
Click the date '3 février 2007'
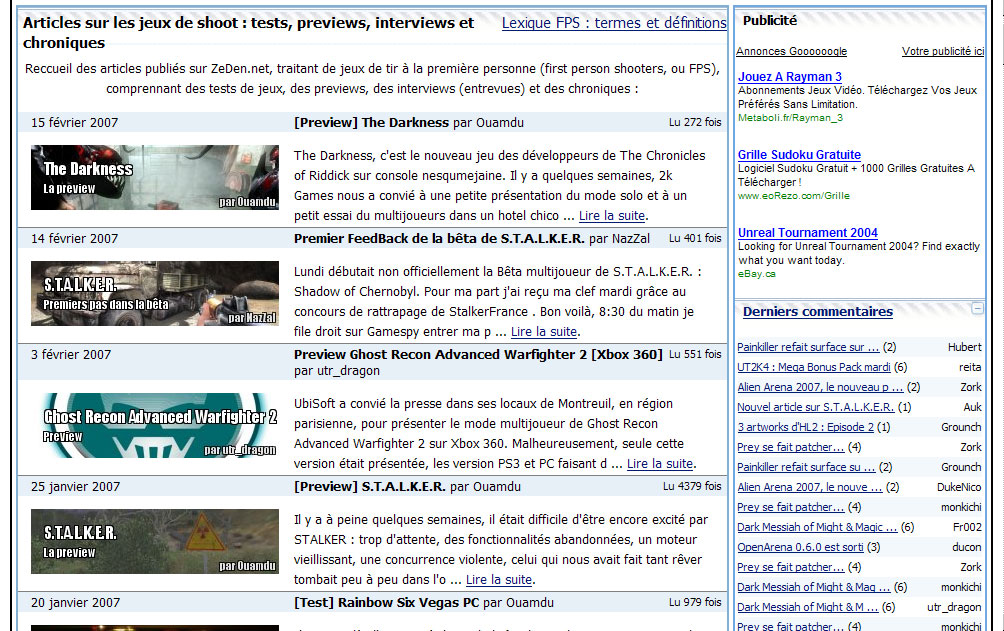tap(70, 354)
